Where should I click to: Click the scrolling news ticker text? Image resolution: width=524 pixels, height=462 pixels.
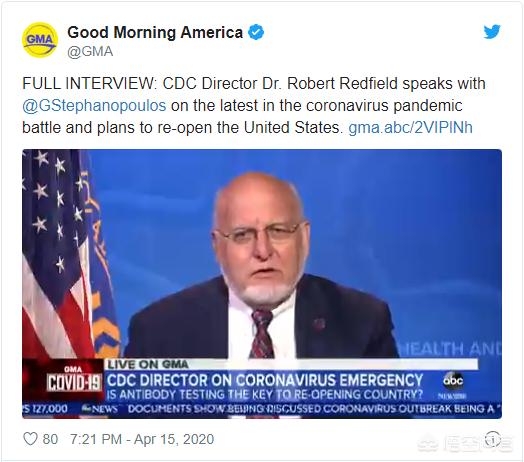click(x=311, y=409)
